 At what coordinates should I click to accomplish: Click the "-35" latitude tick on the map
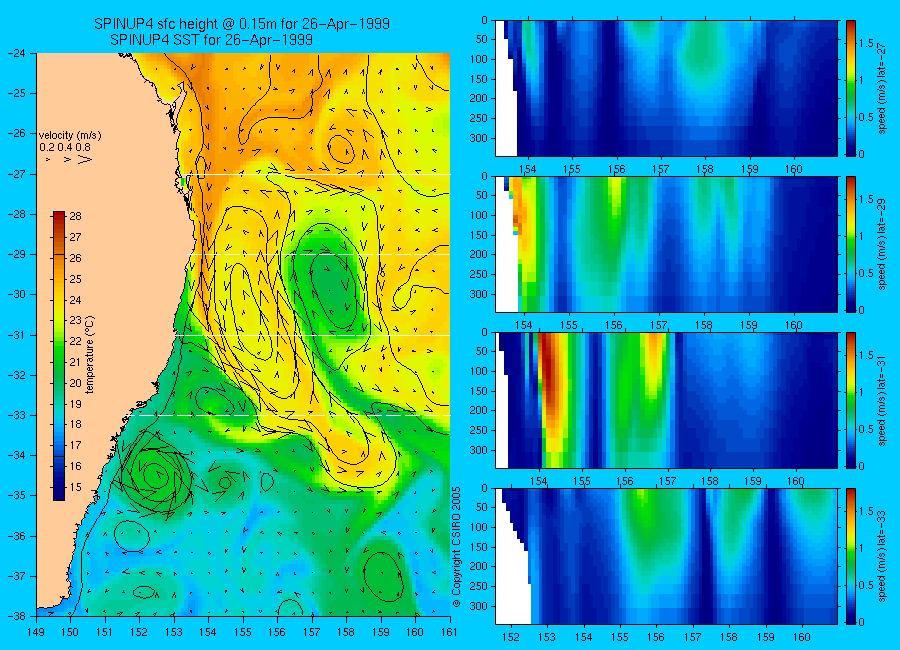(x=17, y=495)
